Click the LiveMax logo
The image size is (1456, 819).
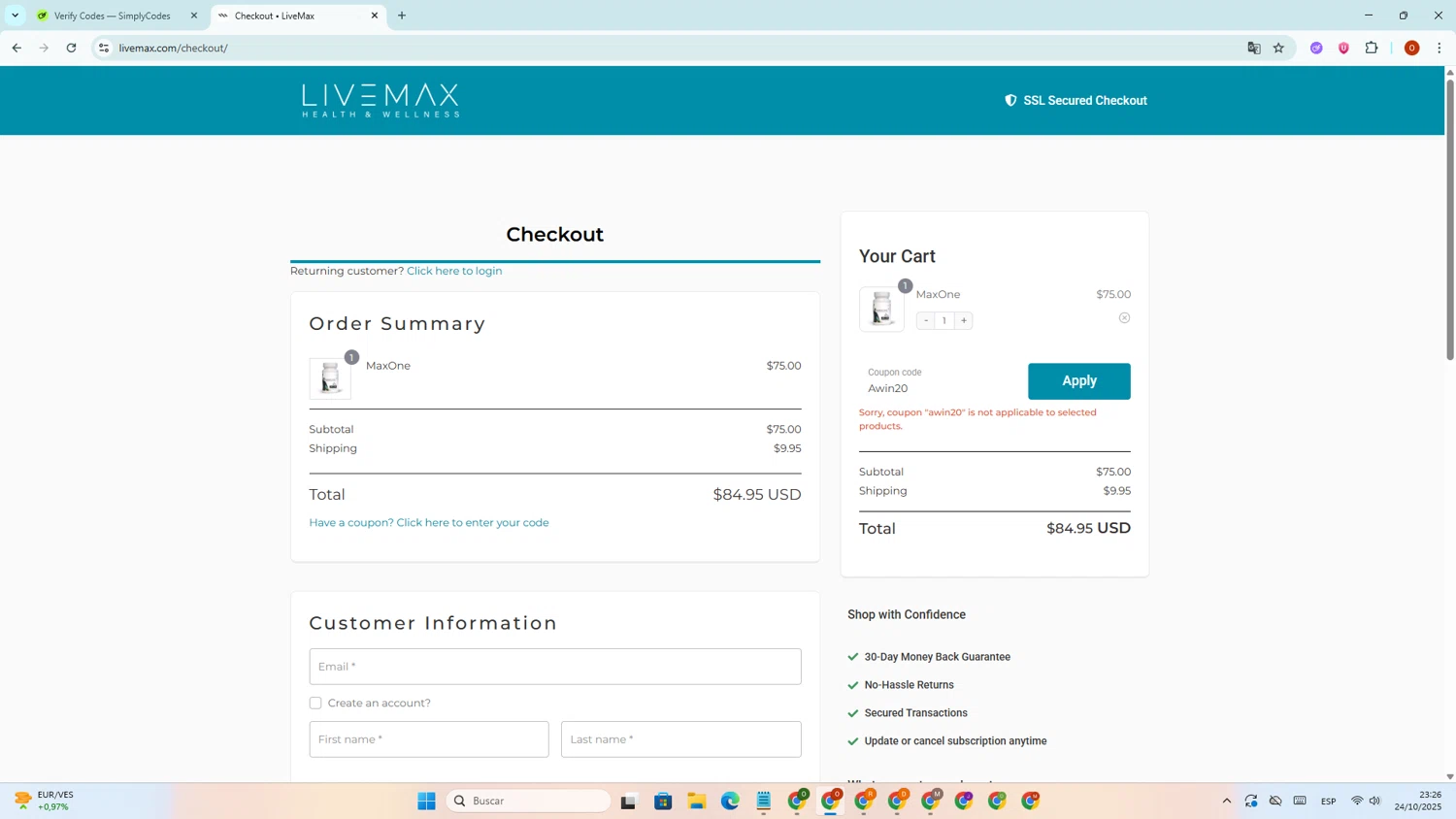381,100
